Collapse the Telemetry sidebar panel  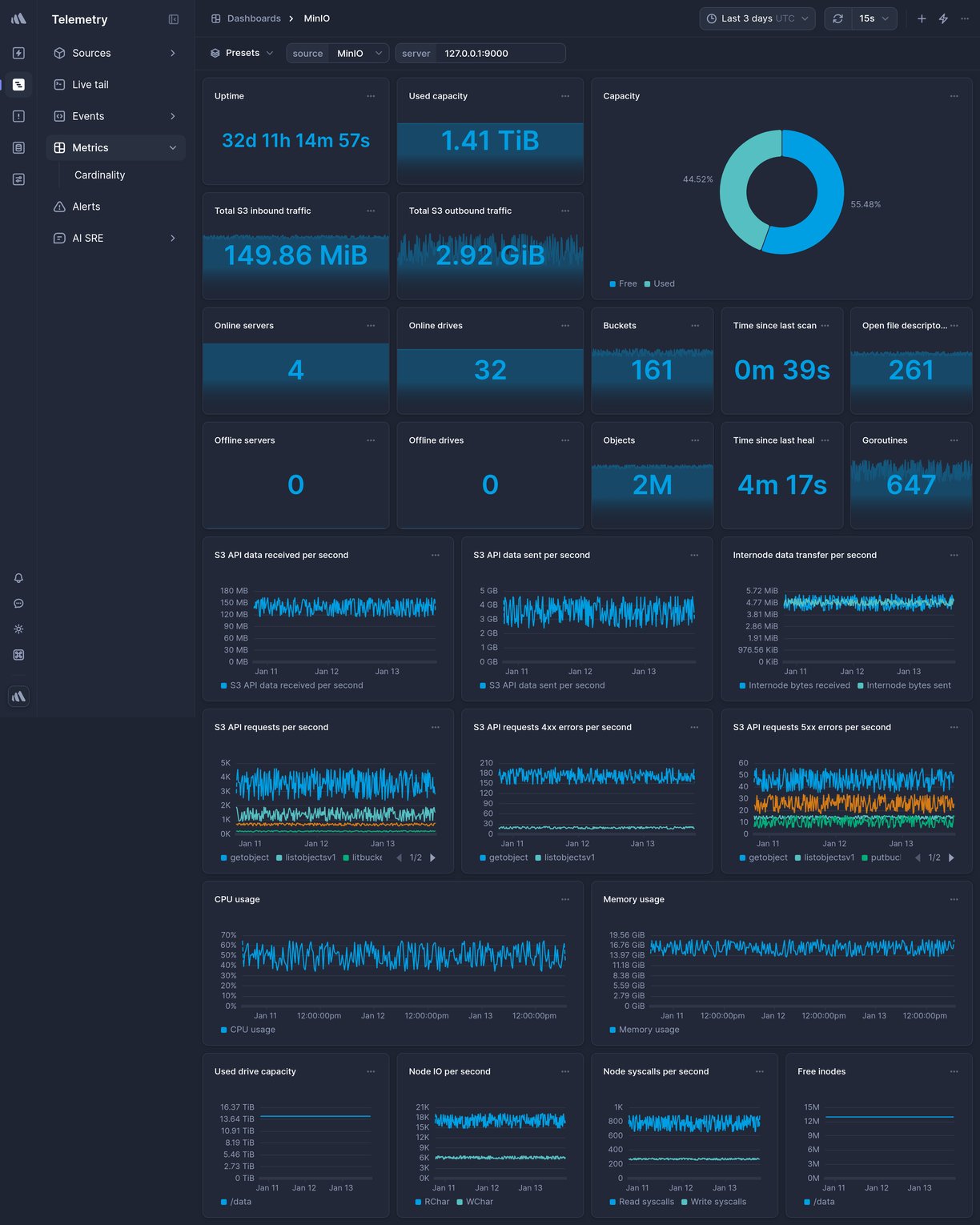pyautogui.click(x=173, y=18)
